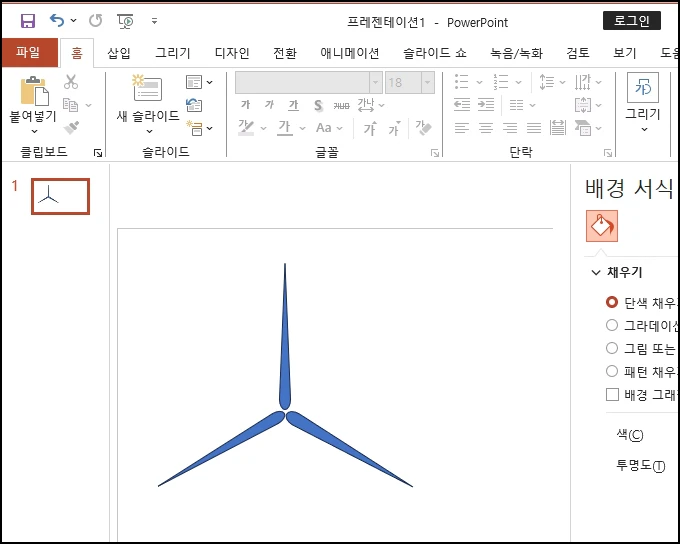
Task: Click the Line spacing icon
Action: click(x=546, y=82)
